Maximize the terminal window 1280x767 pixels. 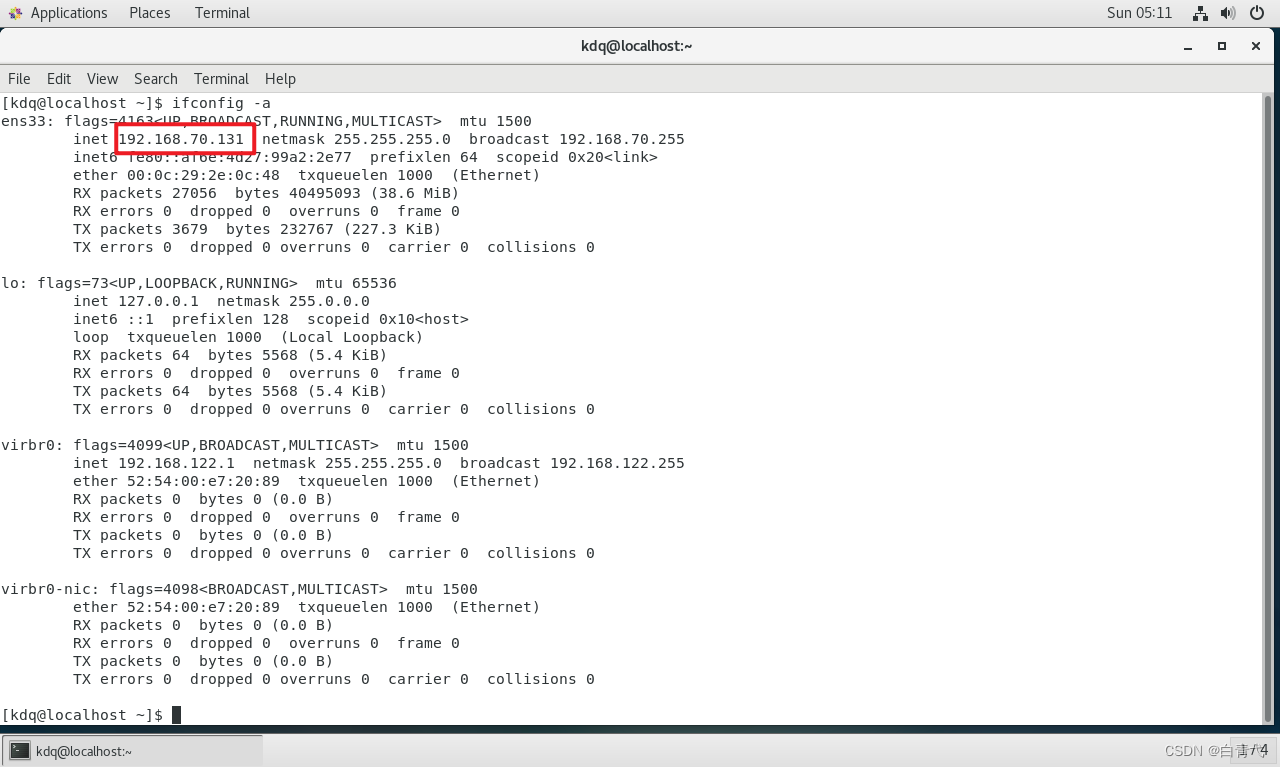1221,46
